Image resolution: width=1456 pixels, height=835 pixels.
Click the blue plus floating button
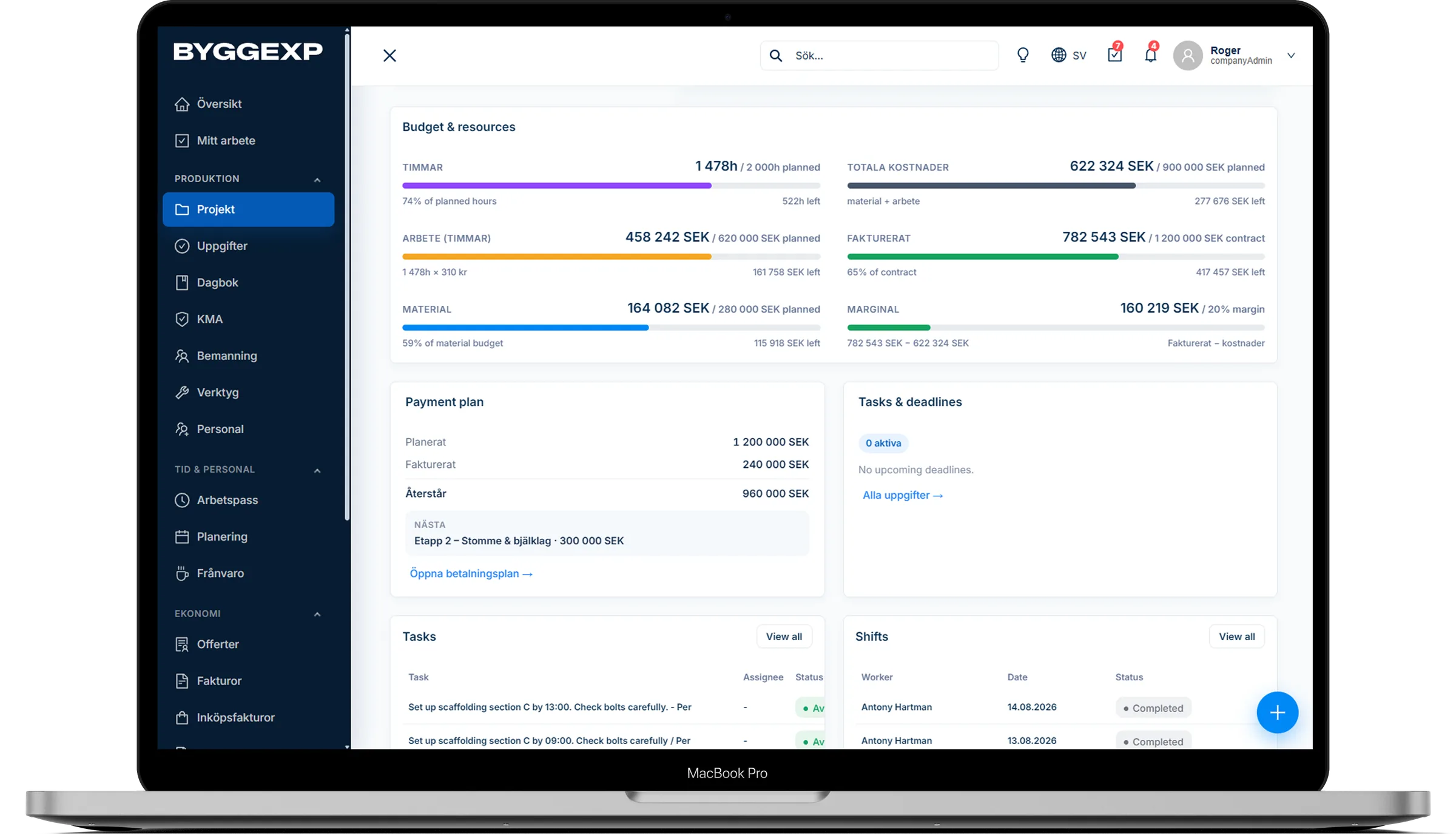pyautogui.click(x=1277, y=712)
